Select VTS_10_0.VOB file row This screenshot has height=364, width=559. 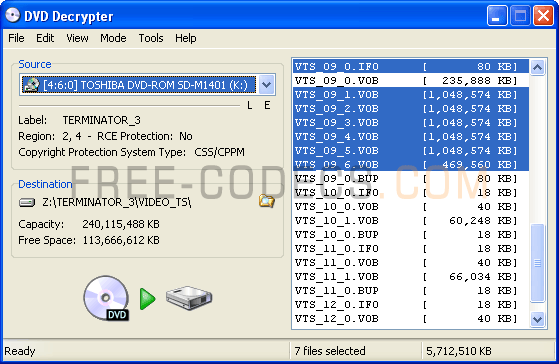[x=411, y=206]
